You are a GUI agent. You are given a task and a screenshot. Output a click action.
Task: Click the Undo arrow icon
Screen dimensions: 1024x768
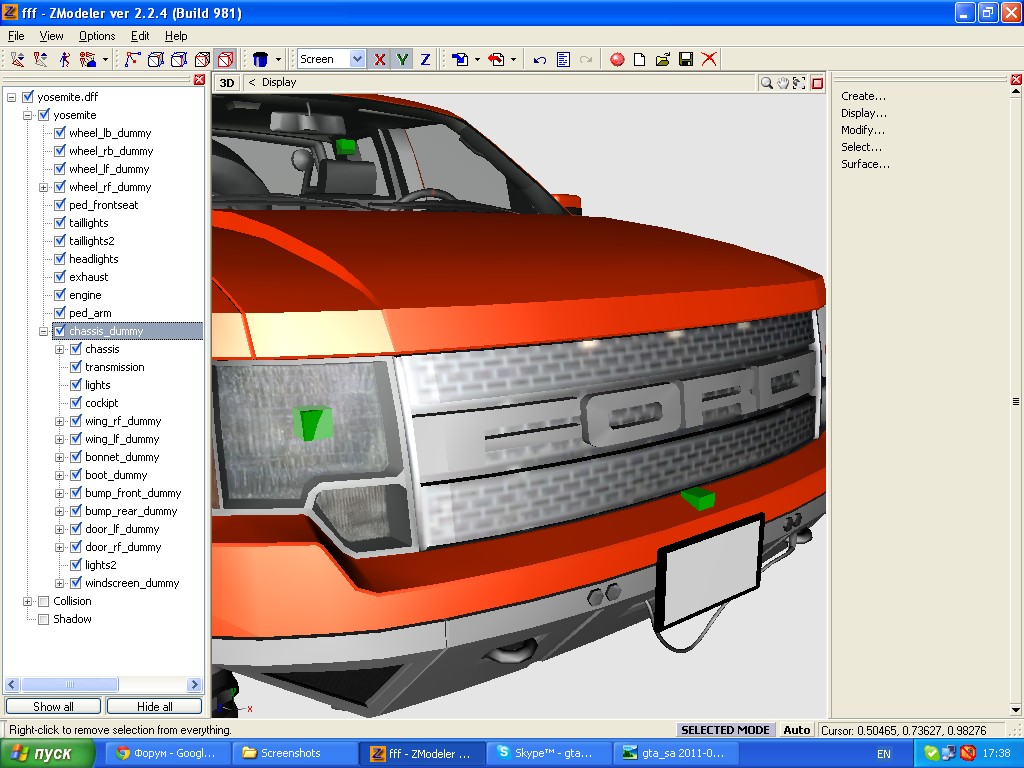539,59
